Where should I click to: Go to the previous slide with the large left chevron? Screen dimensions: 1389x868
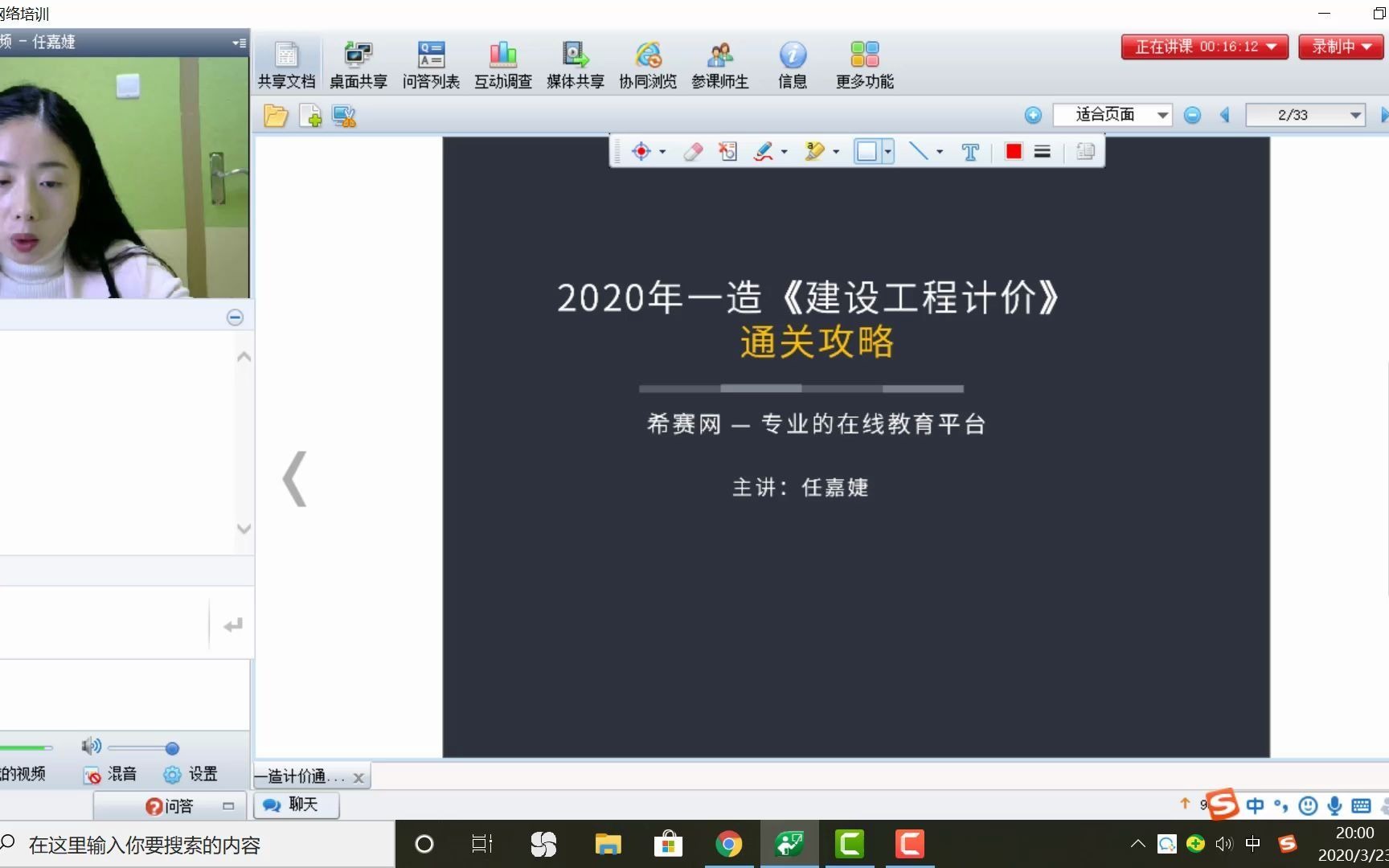[x=295, y=479]
